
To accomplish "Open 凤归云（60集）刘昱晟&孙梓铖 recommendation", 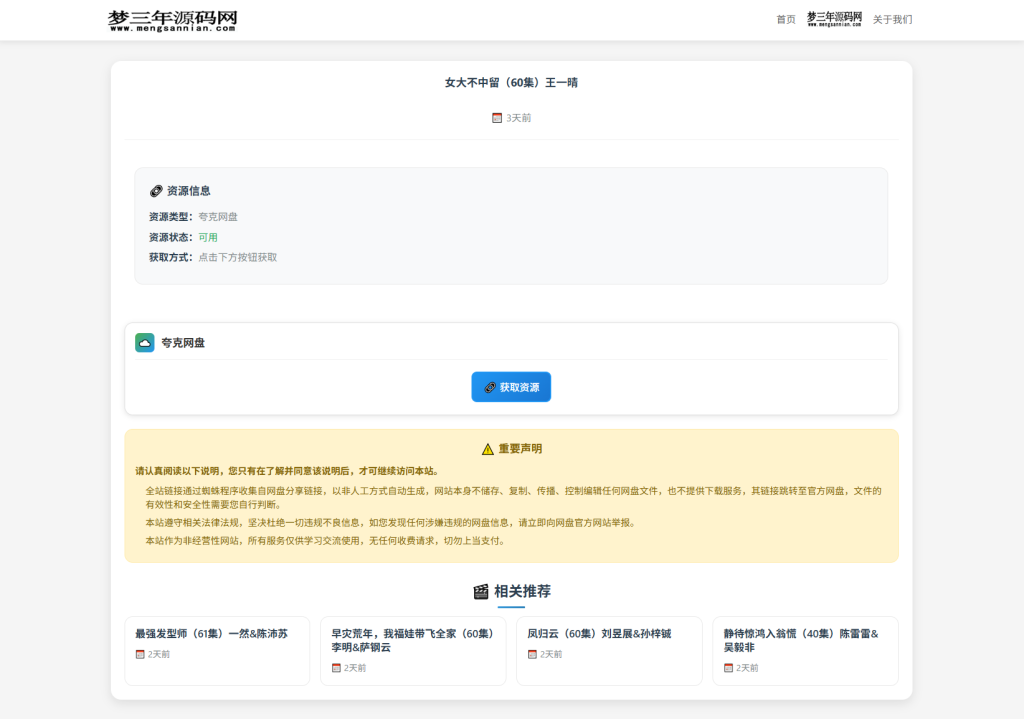I will coord(609,650).
